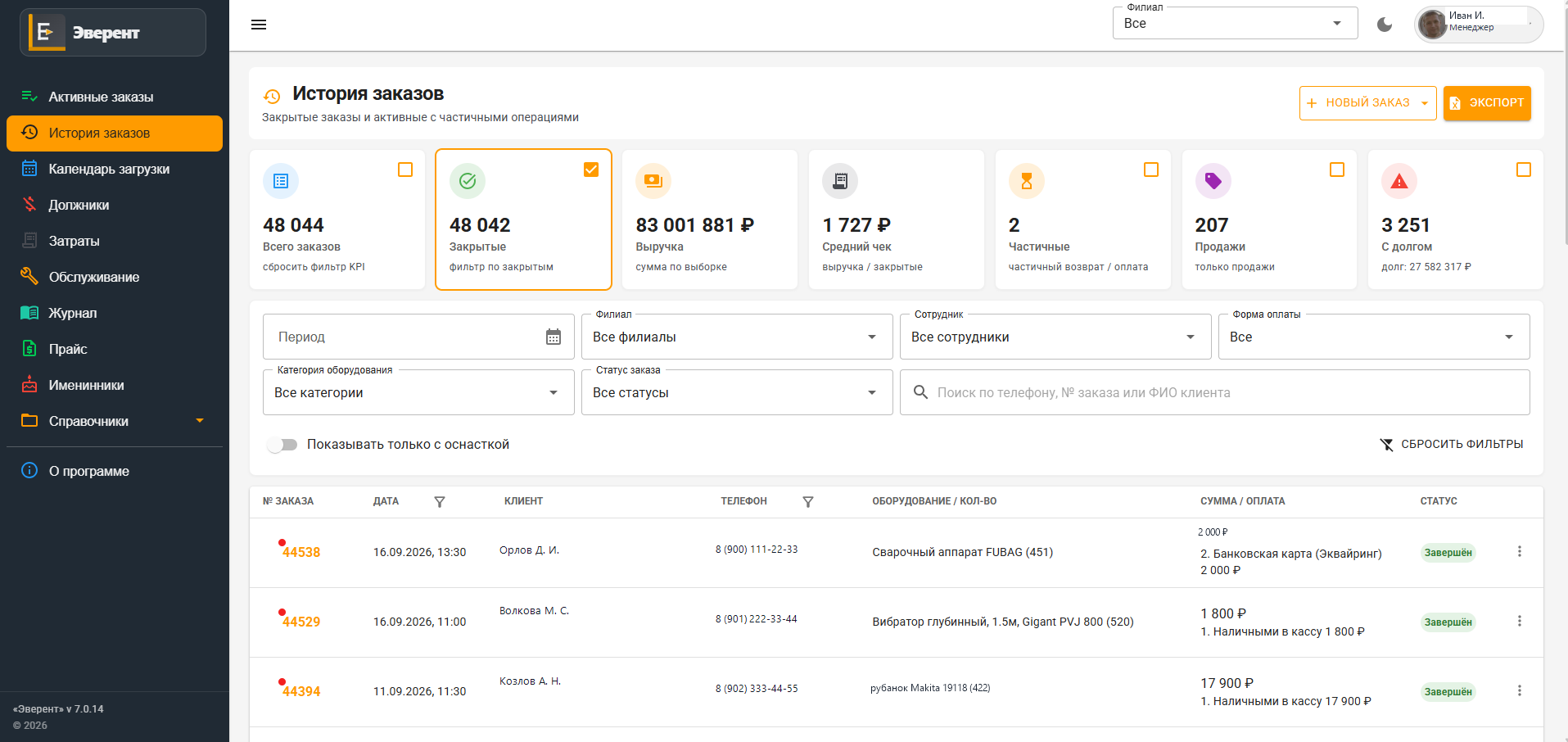Uncheck the Закрытые KPI checkbox

click(x=591, y=170)
